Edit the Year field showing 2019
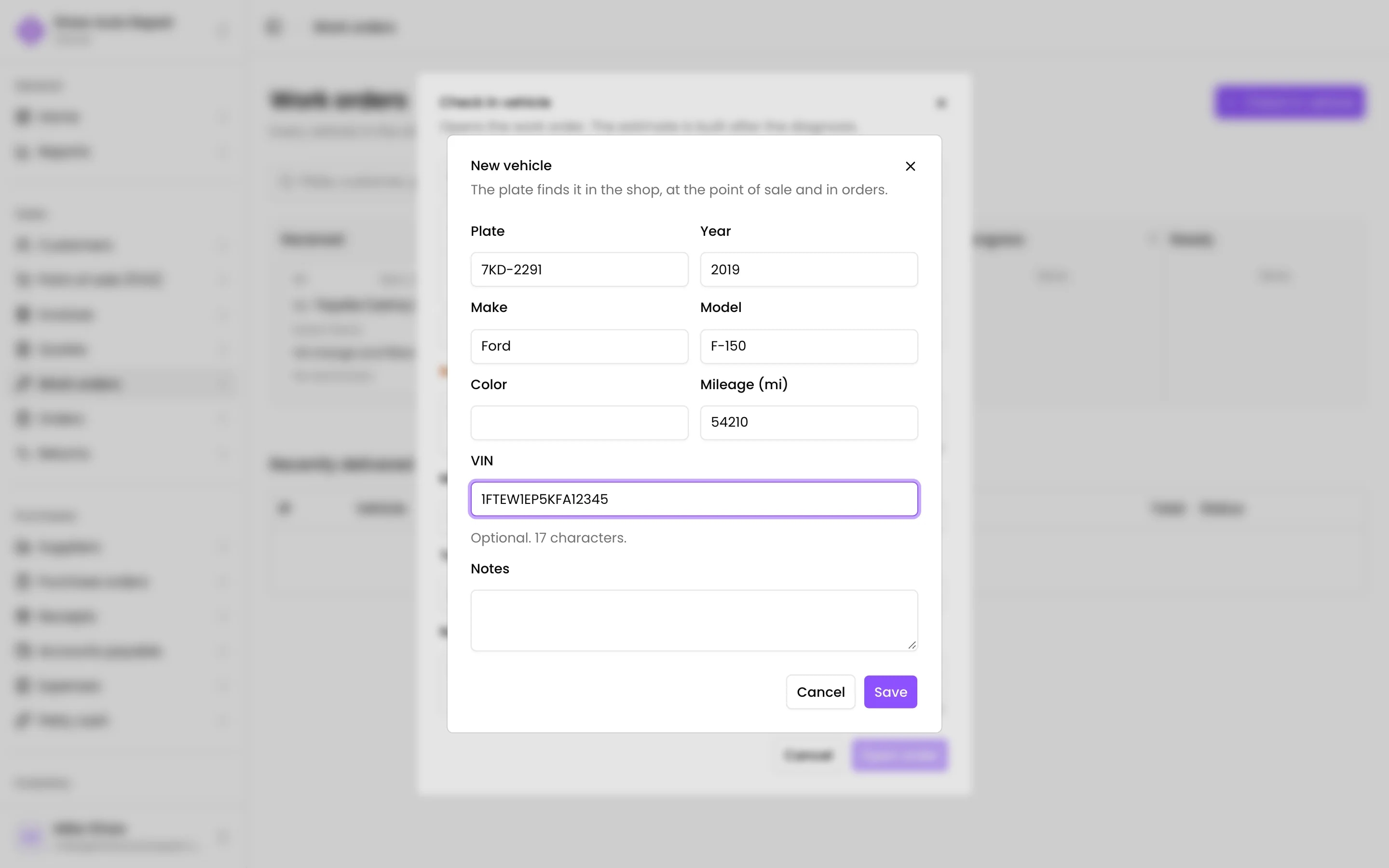The height and width of the screenshot is (868, 1389). pyautogui.click(x=809, y=269)
